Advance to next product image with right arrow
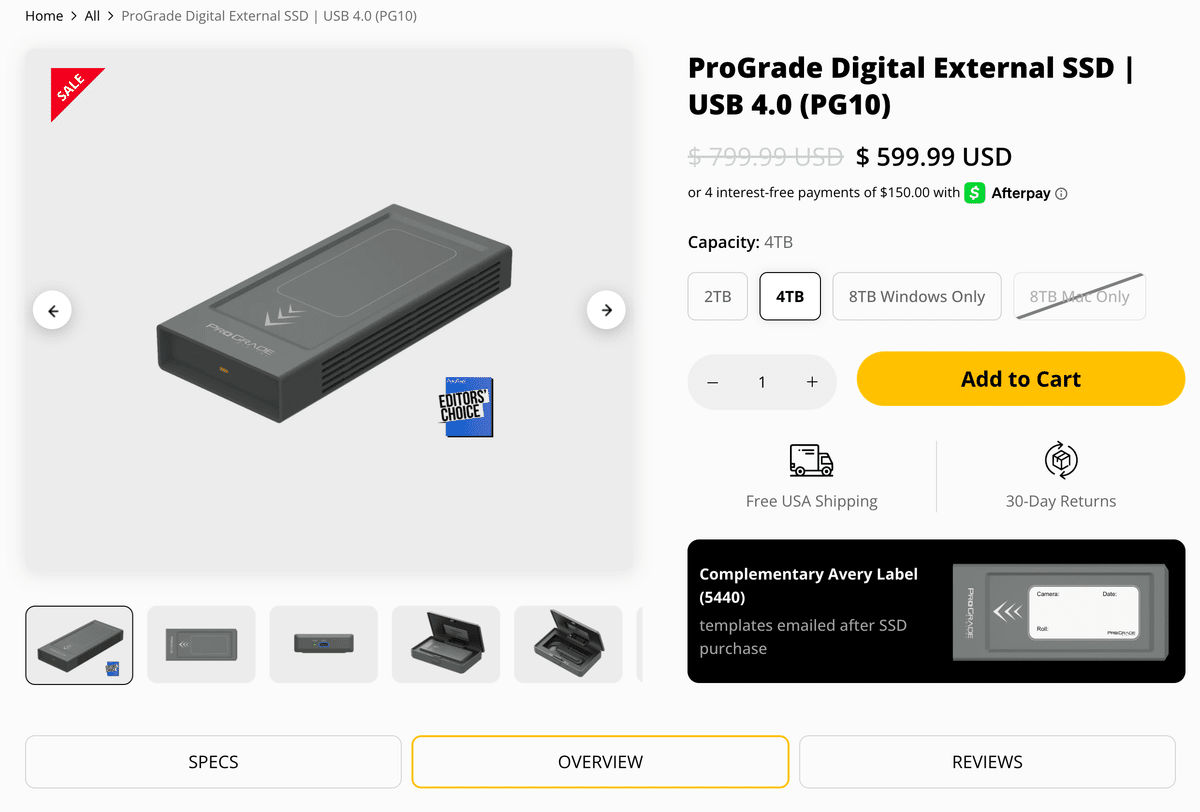 point(606,310)
